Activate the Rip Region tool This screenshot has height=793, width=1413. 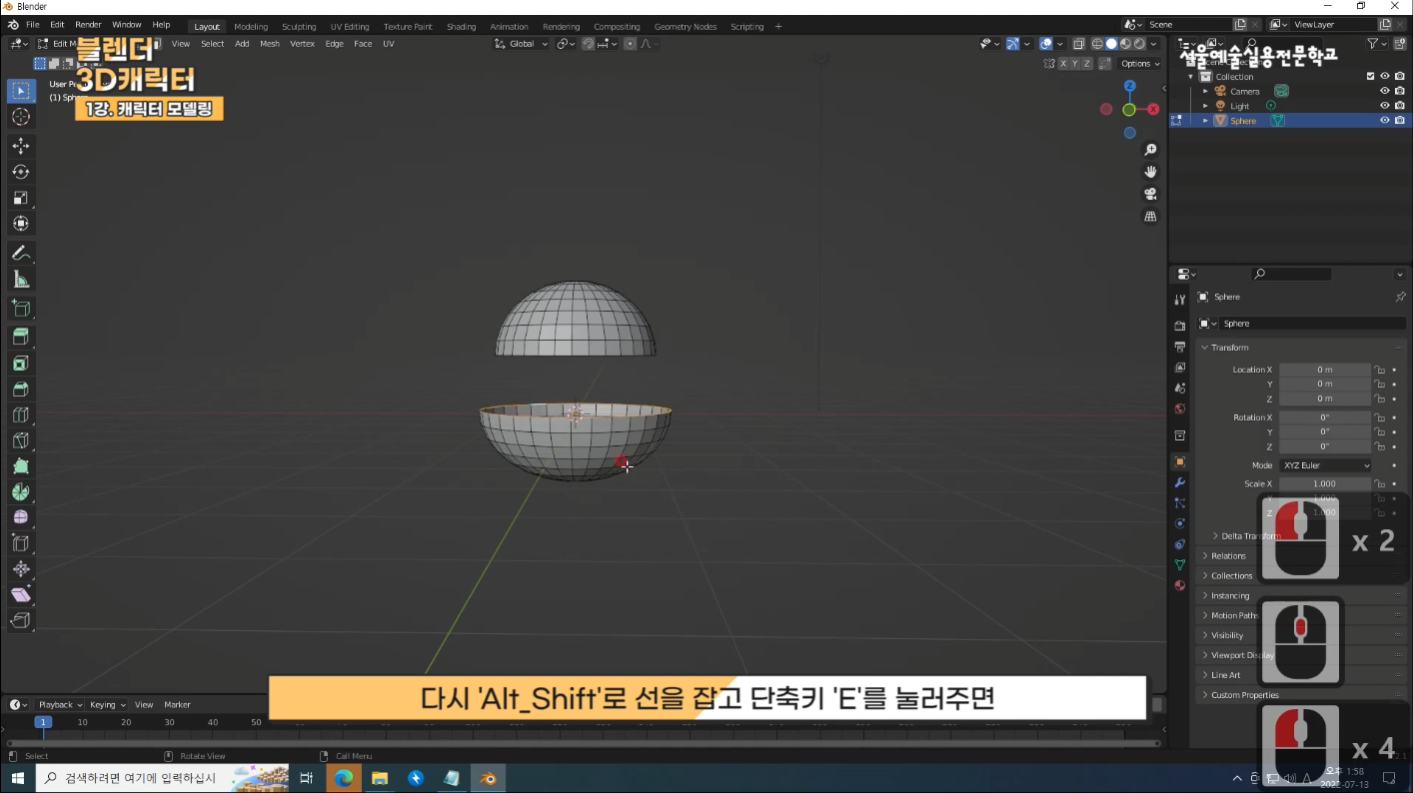[x=21, y=621]
